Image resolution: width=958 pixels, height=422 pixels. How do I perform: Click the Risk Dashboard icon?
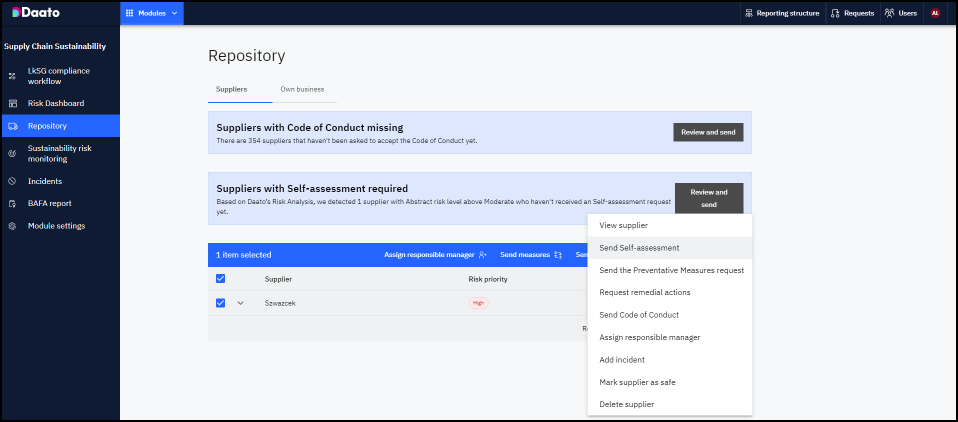[x=12, y=104]
